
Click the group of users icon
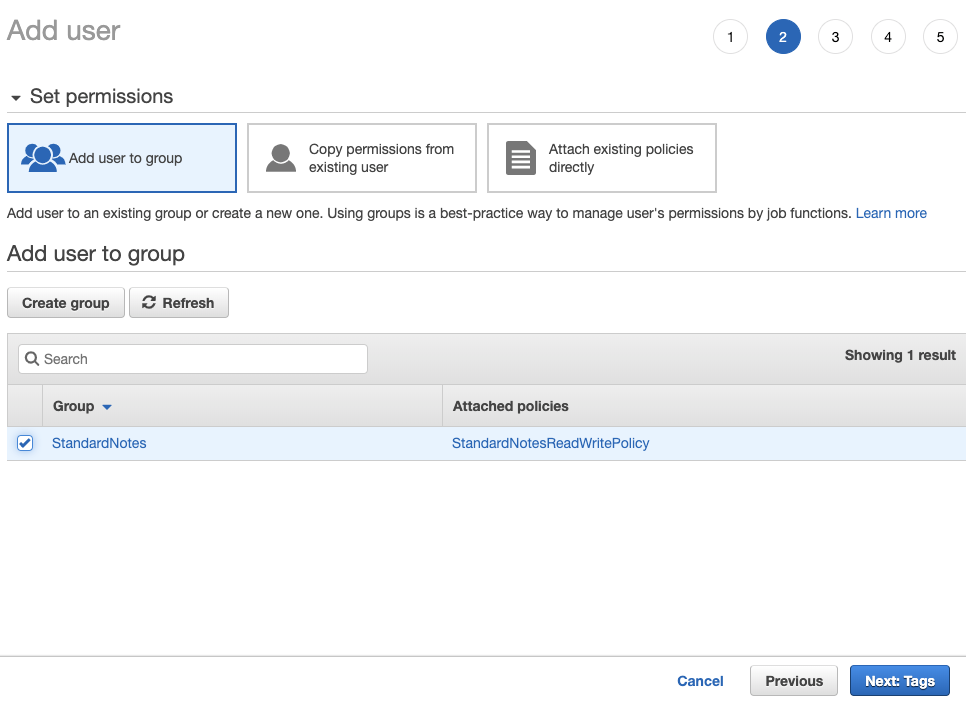(42, 158)
